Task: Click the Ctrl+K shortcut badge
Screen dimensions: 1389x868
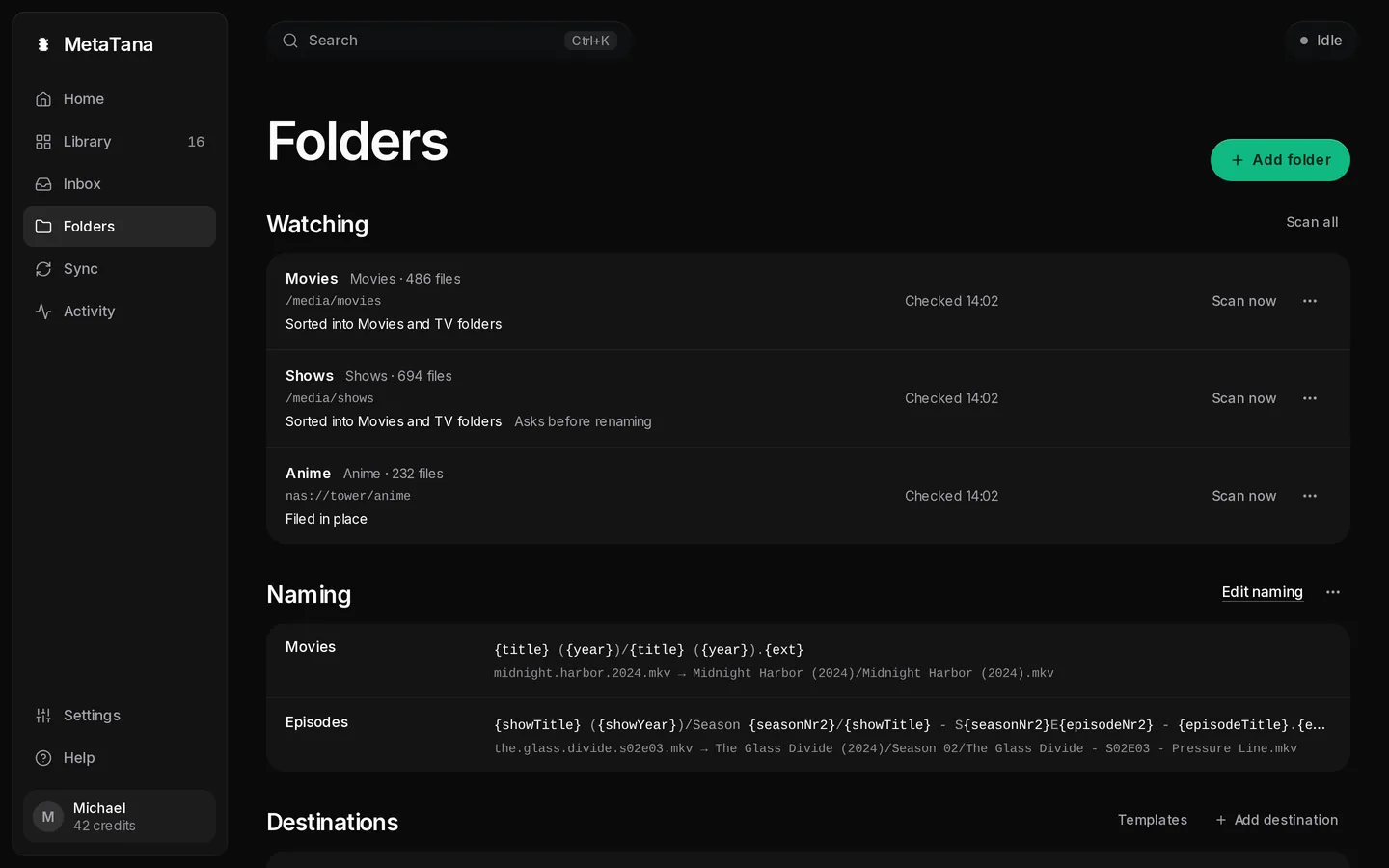Action: [590, 41]
